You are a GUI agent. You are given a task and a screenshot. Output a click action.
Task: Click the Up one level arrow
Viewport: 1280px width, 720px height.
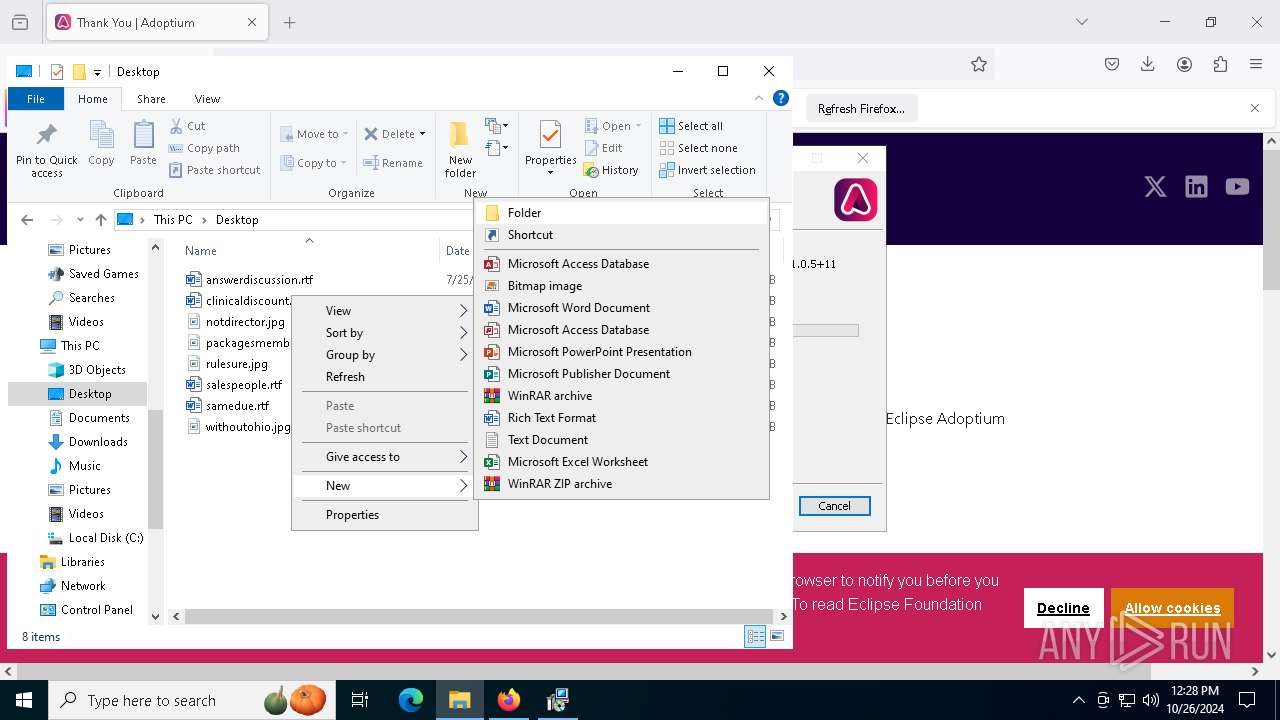pyautogui.click(x=100, y=220)
